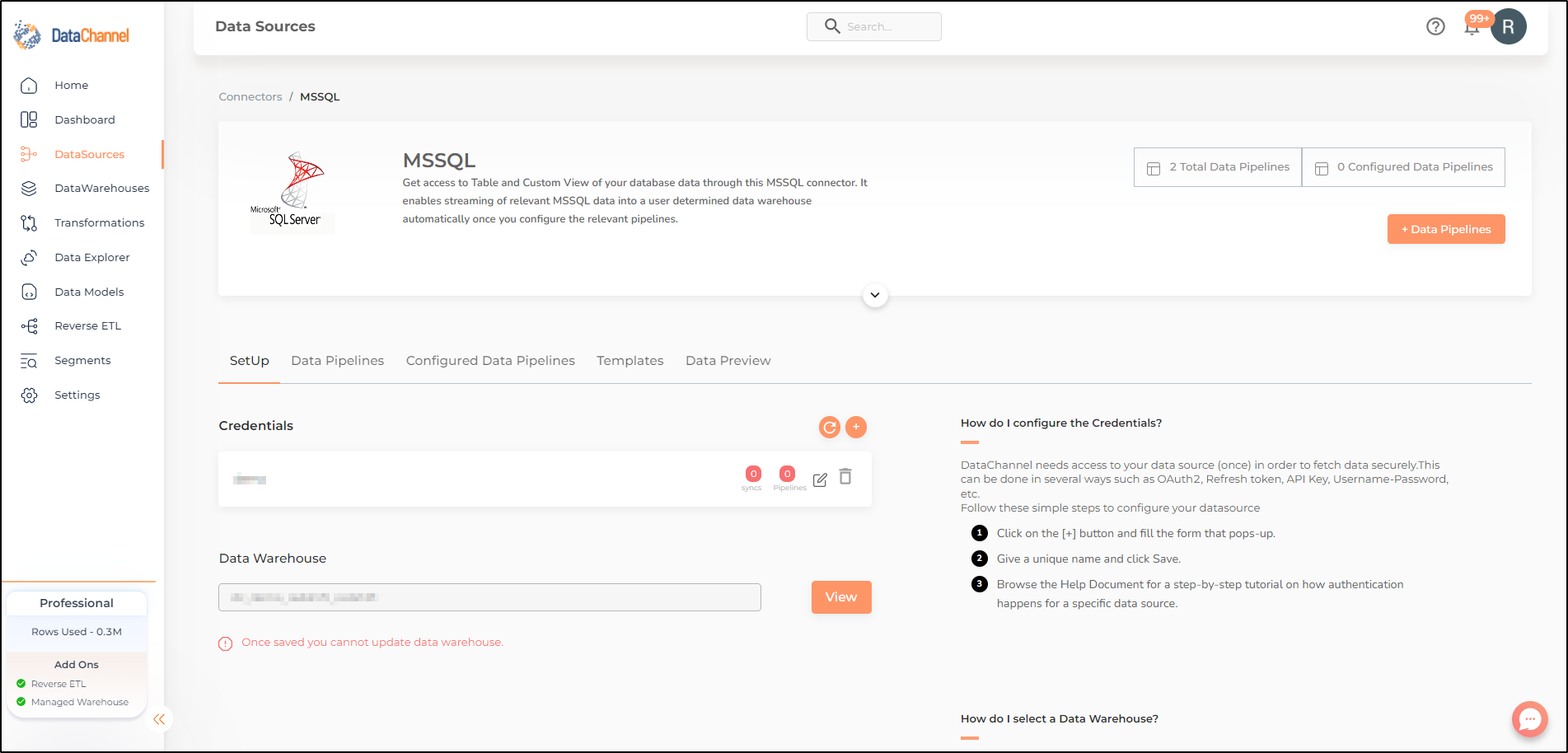
Task: Click the search magnifier icon
Action: click(832, 26)
